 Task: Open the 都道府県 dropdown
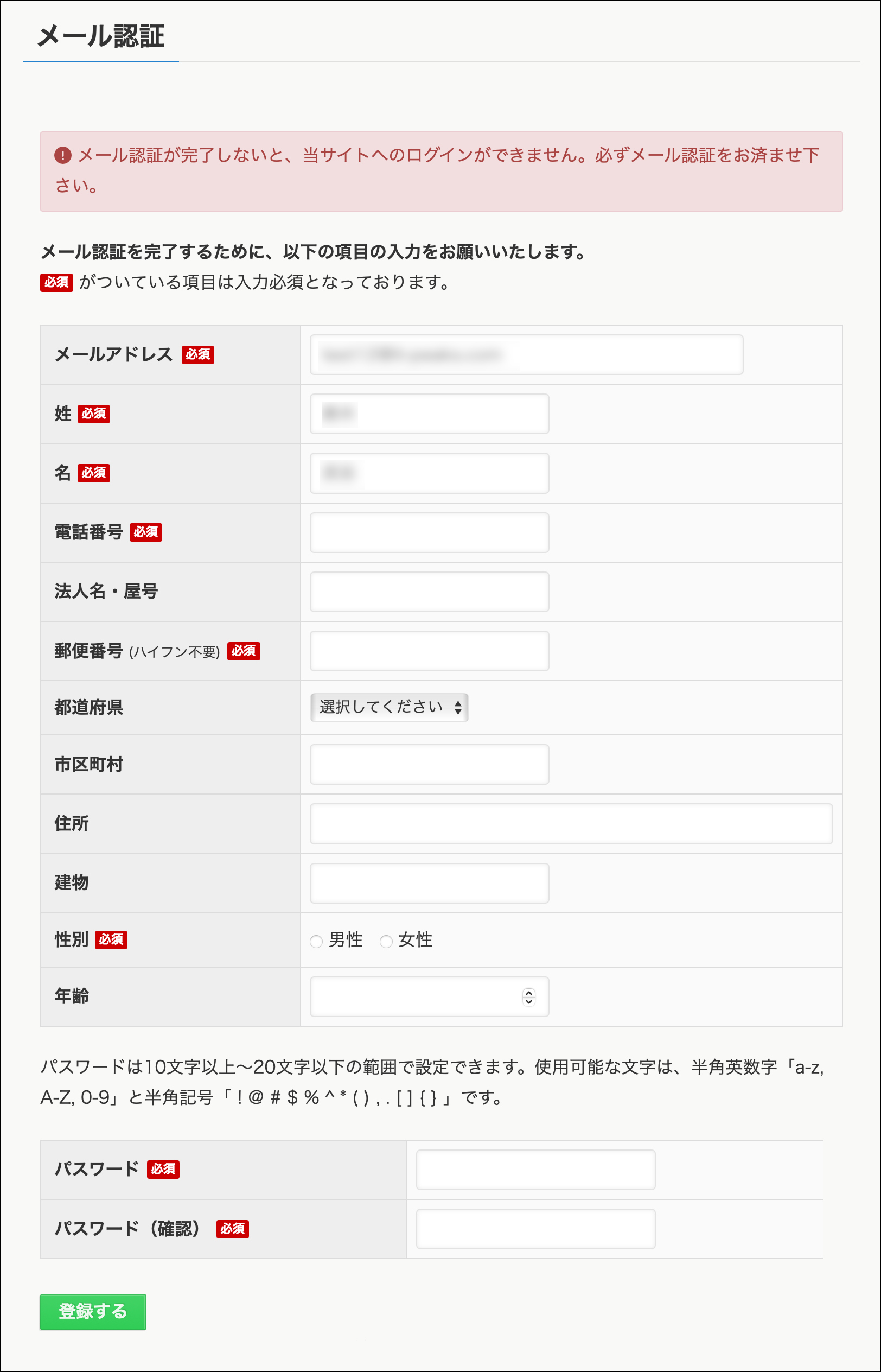click(389, 708)
